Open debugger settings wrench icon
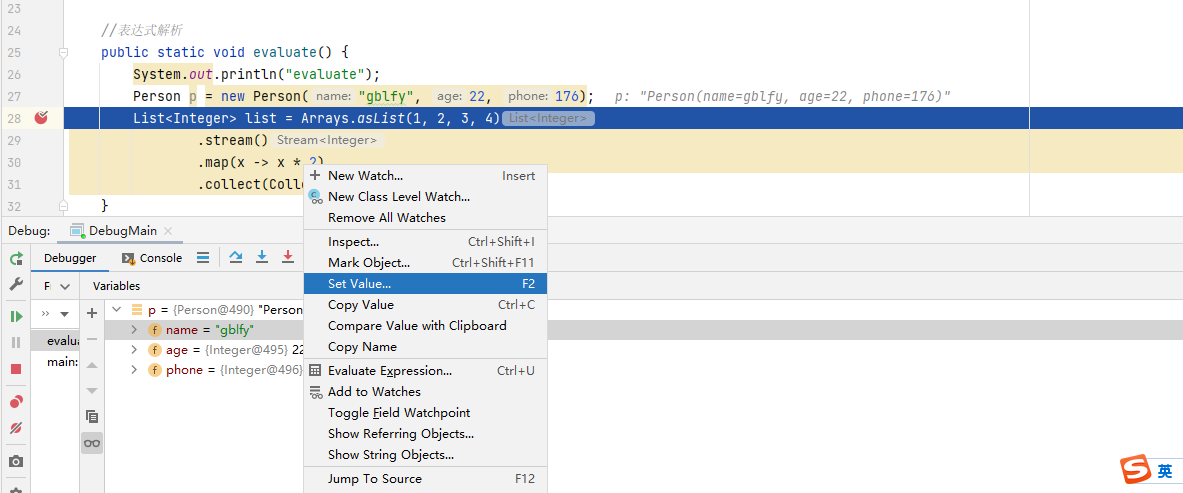The height and width of the screenshot is (493, 1183). point(16,284)
